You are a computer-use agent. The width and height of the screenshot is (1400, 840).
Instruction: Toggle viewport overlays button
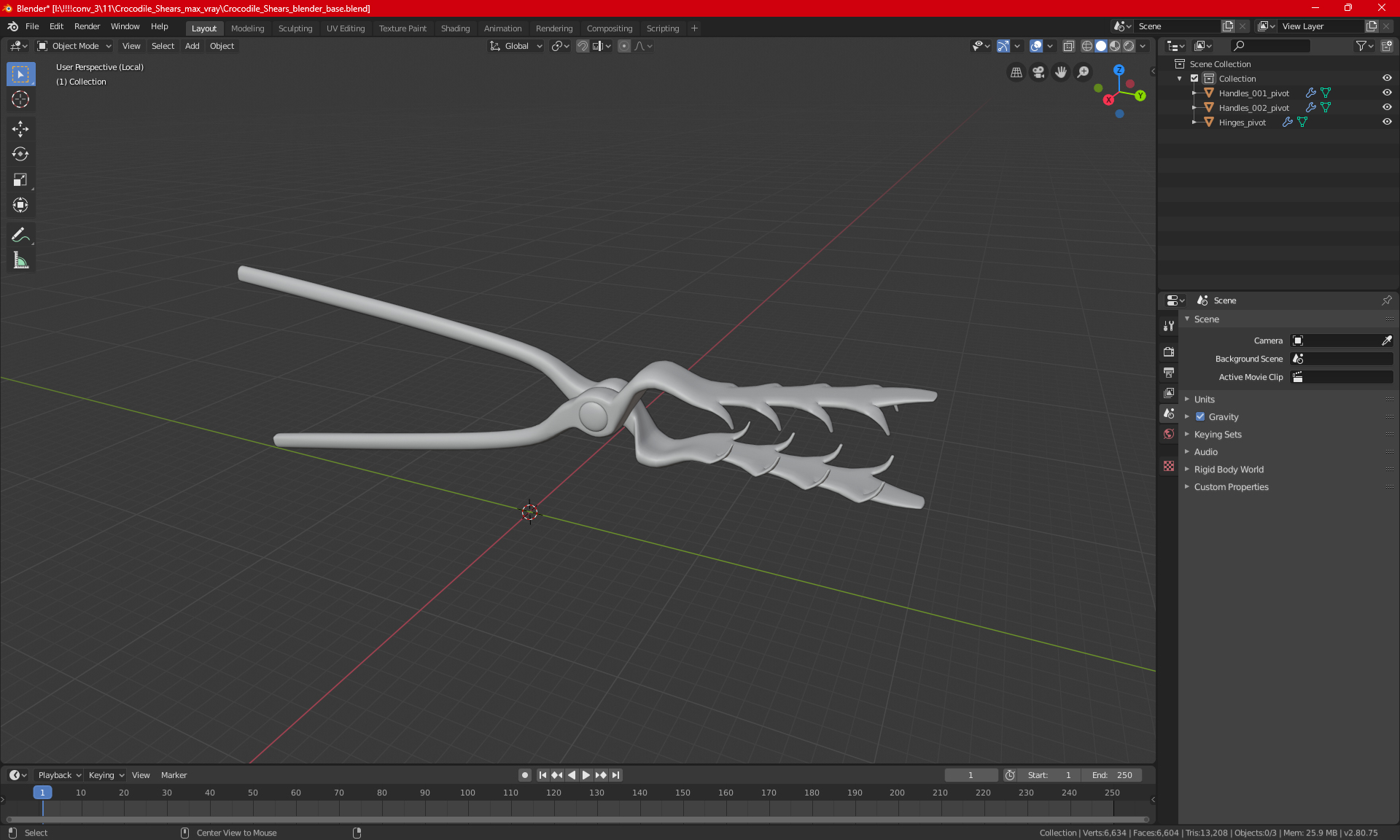point(1036,46)
